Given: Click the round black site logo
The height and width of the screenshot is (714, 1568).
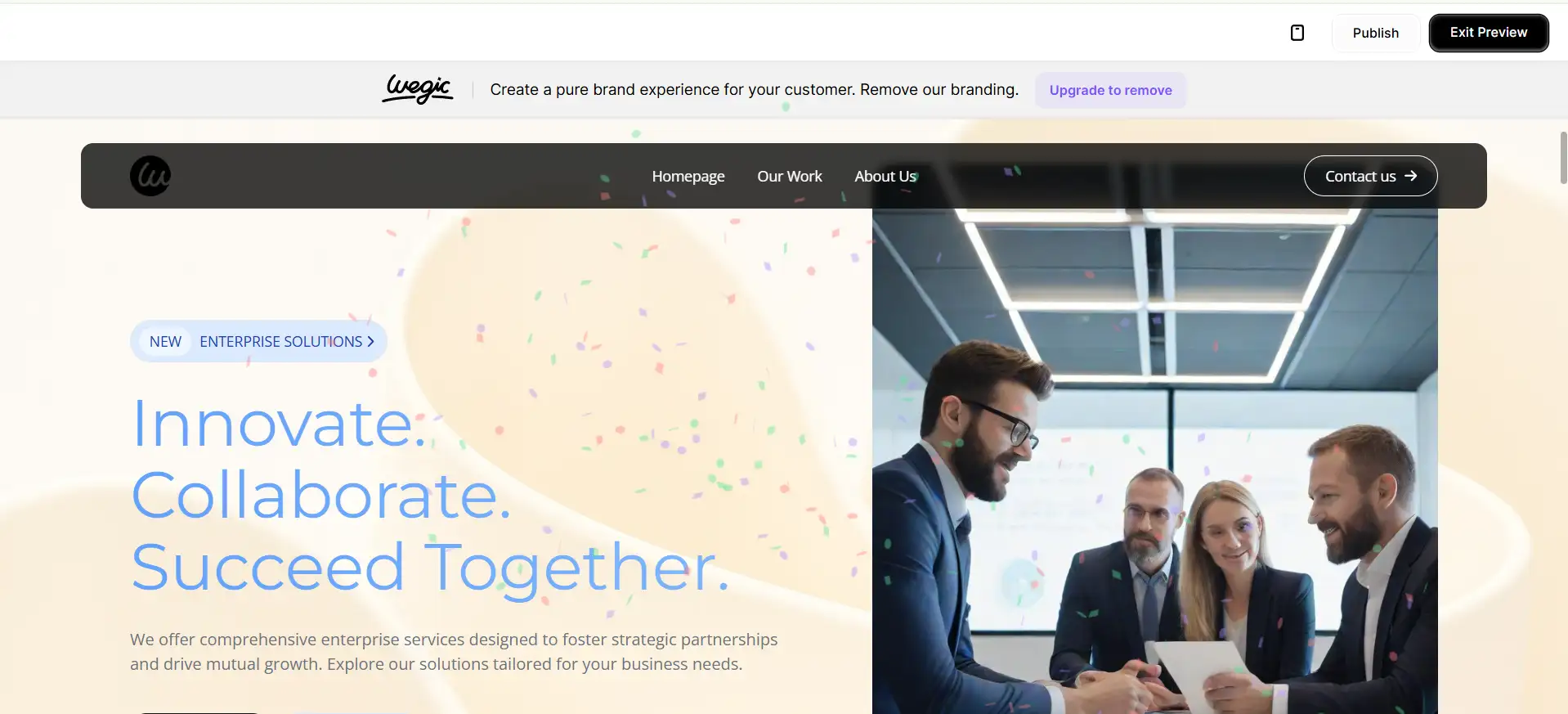Looking at the screenshot, I should point(150,176).
